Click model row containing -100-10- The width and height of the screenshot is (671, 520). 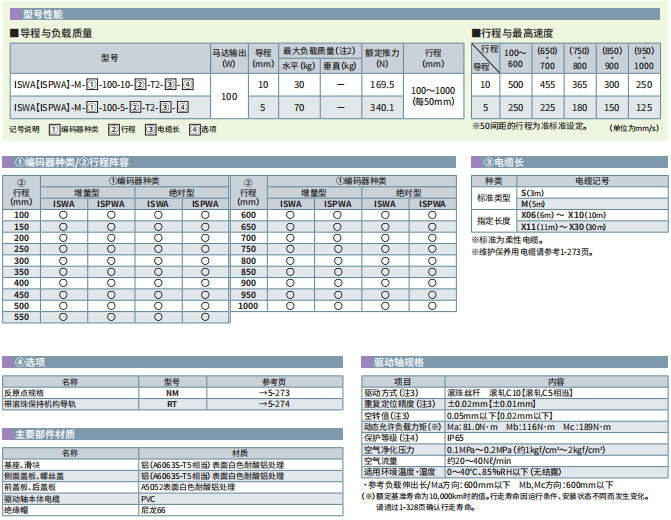pyautogui.click(x=110, y=85)
